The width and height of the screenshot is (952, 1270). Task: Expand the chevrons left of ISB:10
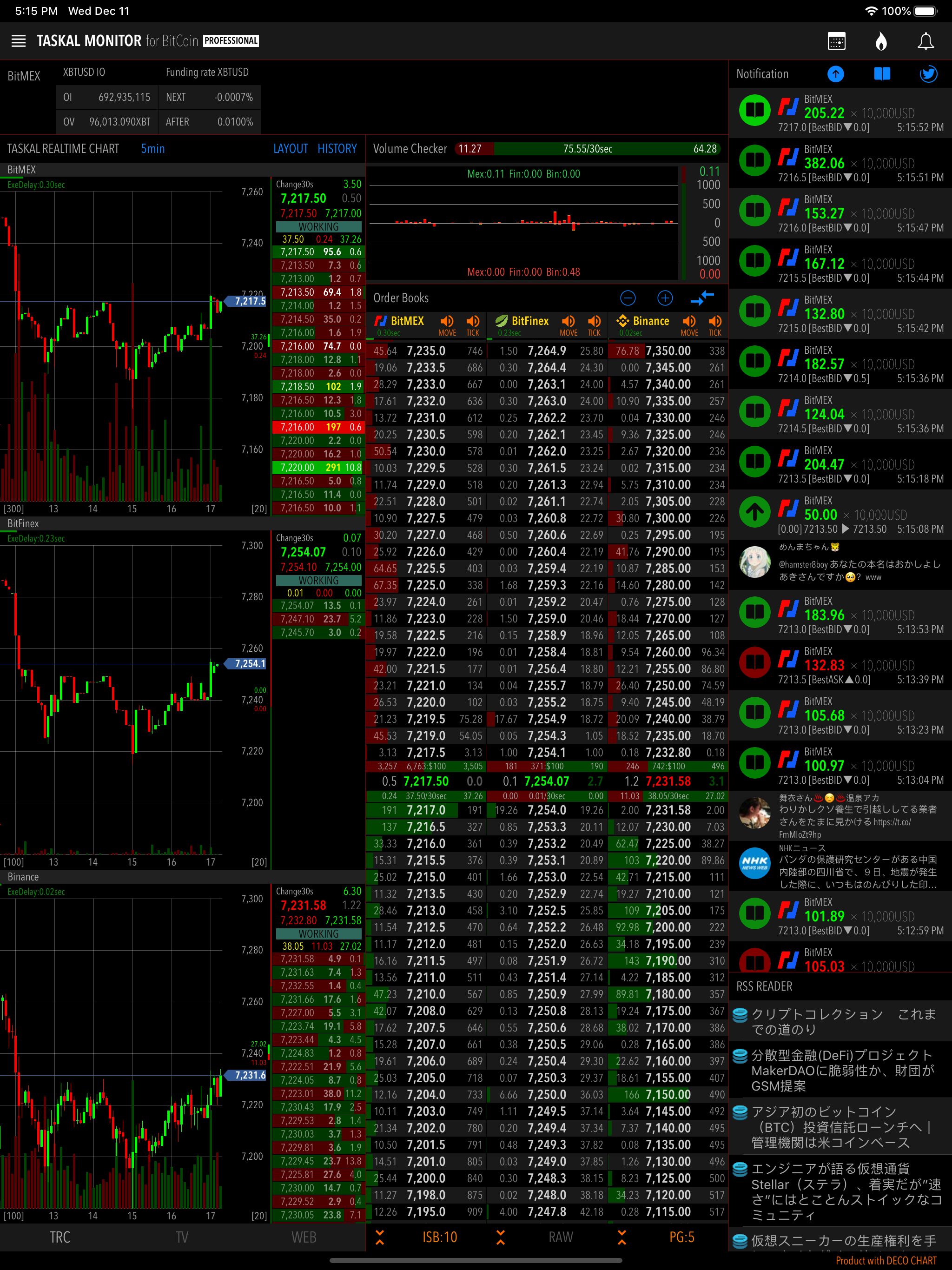pos(379,1237)
